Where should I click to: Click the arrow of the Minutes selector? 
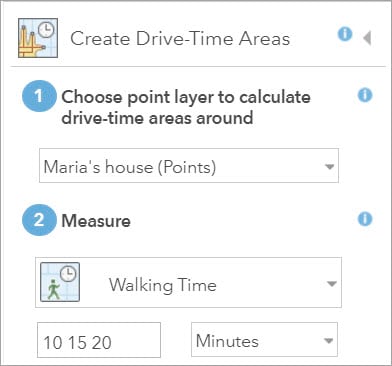point(328,341)
